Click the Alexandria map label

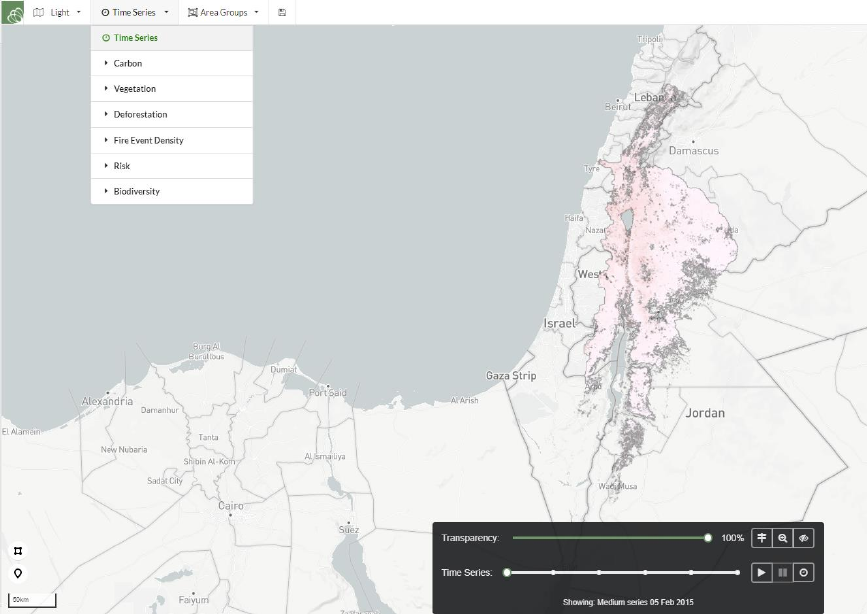coord(107,401)
